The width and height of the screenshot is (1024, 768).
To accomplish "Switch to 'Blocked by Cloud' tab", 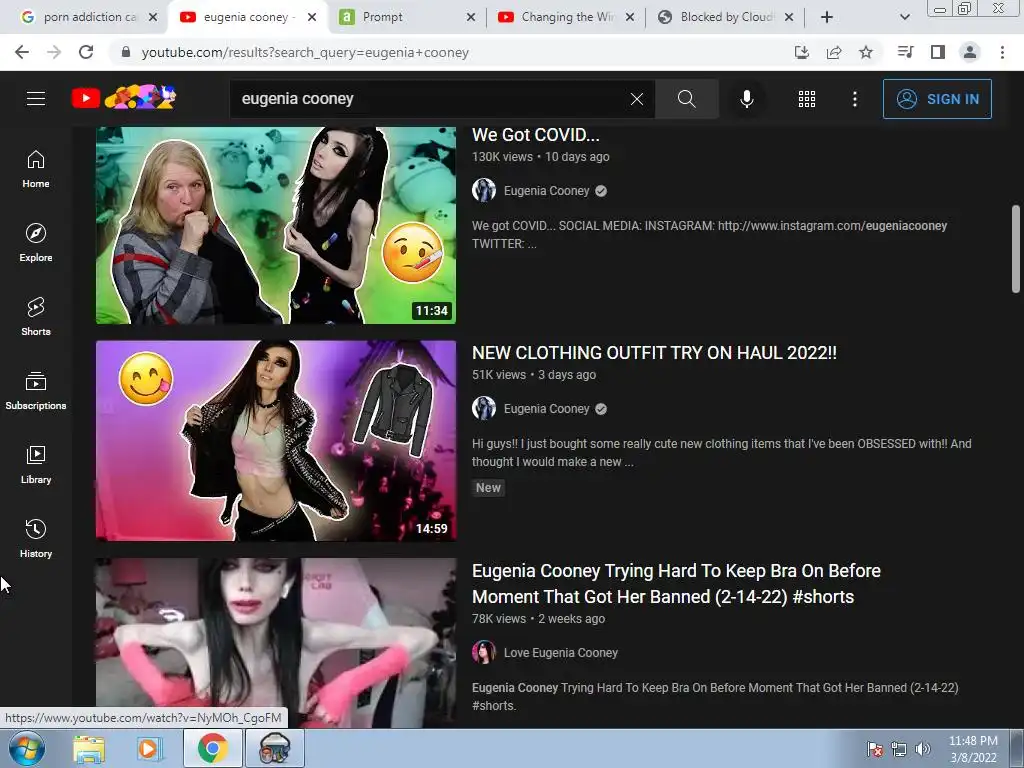I will (725, 17).
